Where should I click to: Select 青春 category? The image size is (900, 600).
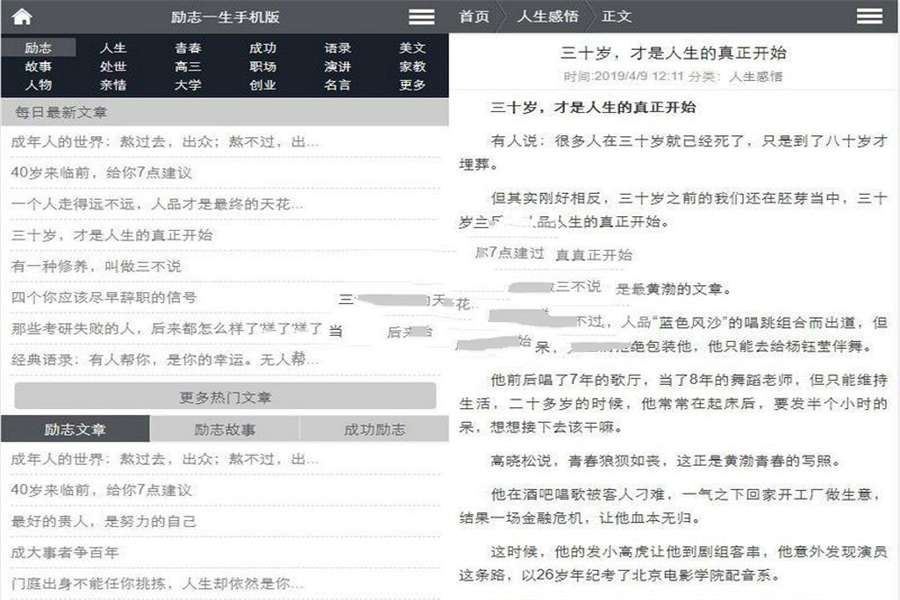point(188,48)
